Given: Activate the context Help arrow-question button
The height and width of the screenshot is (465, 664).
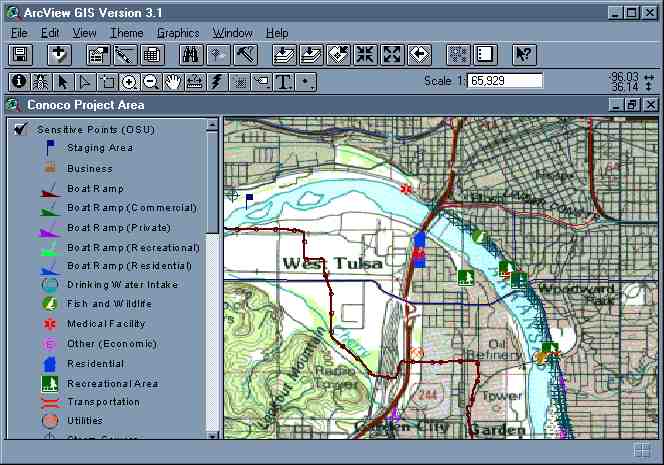Looking at the screenshot, I should (524, 55).
